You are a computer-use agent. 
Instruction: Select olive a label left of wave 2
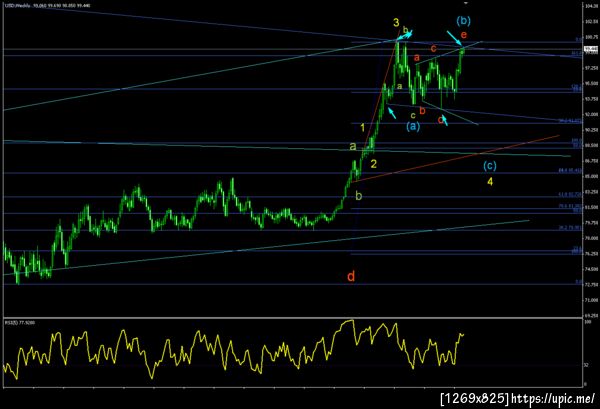pyautogui.click(x=353, y=146)
